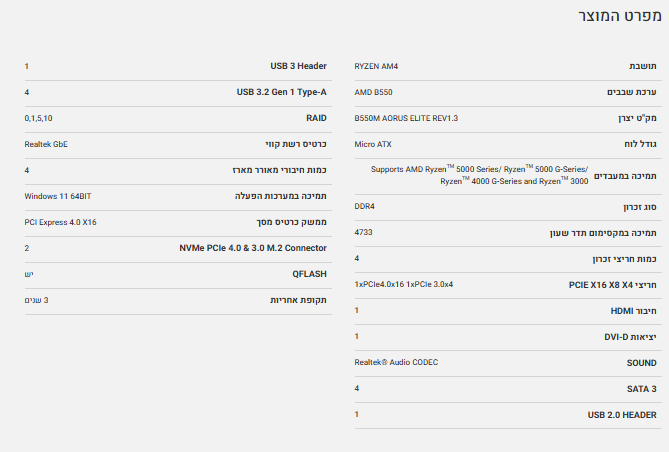Image resolution: width=669 pixels, height=452 pixels.
Task: Click the RAID spec label
Action: [316, 118]
